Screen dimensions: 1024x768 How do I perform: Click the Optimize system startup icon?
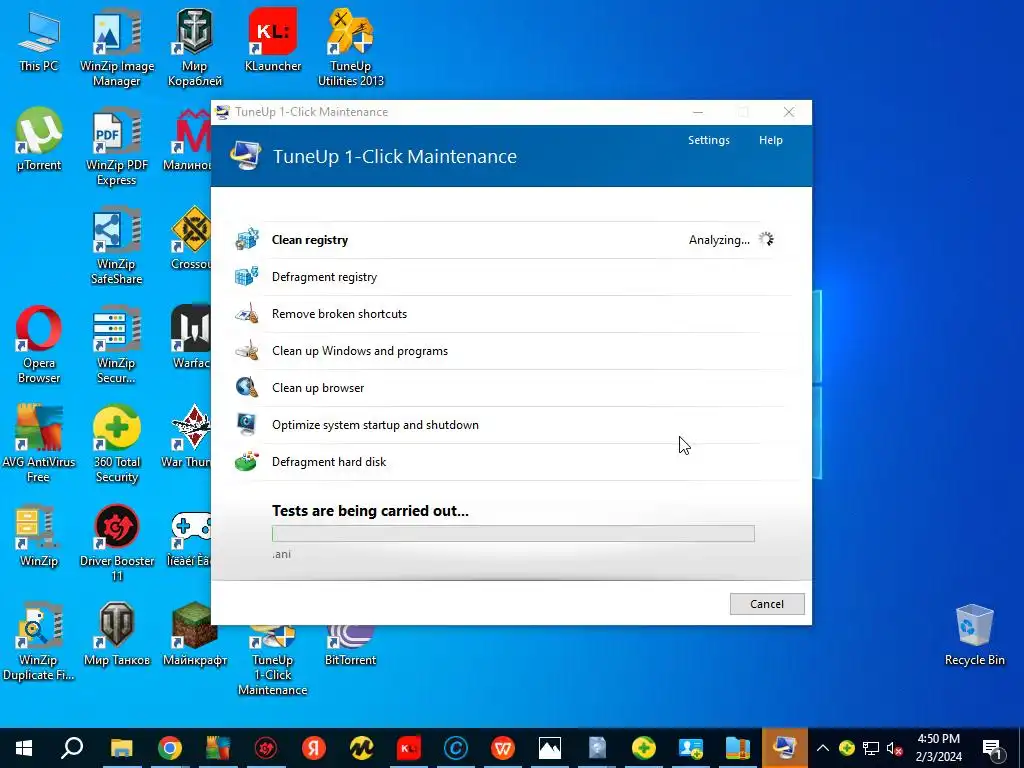coord(247,424)
